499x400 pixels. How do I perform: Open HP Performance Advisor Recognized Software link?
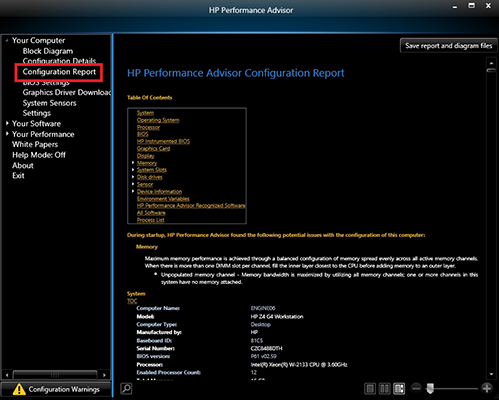191,206
